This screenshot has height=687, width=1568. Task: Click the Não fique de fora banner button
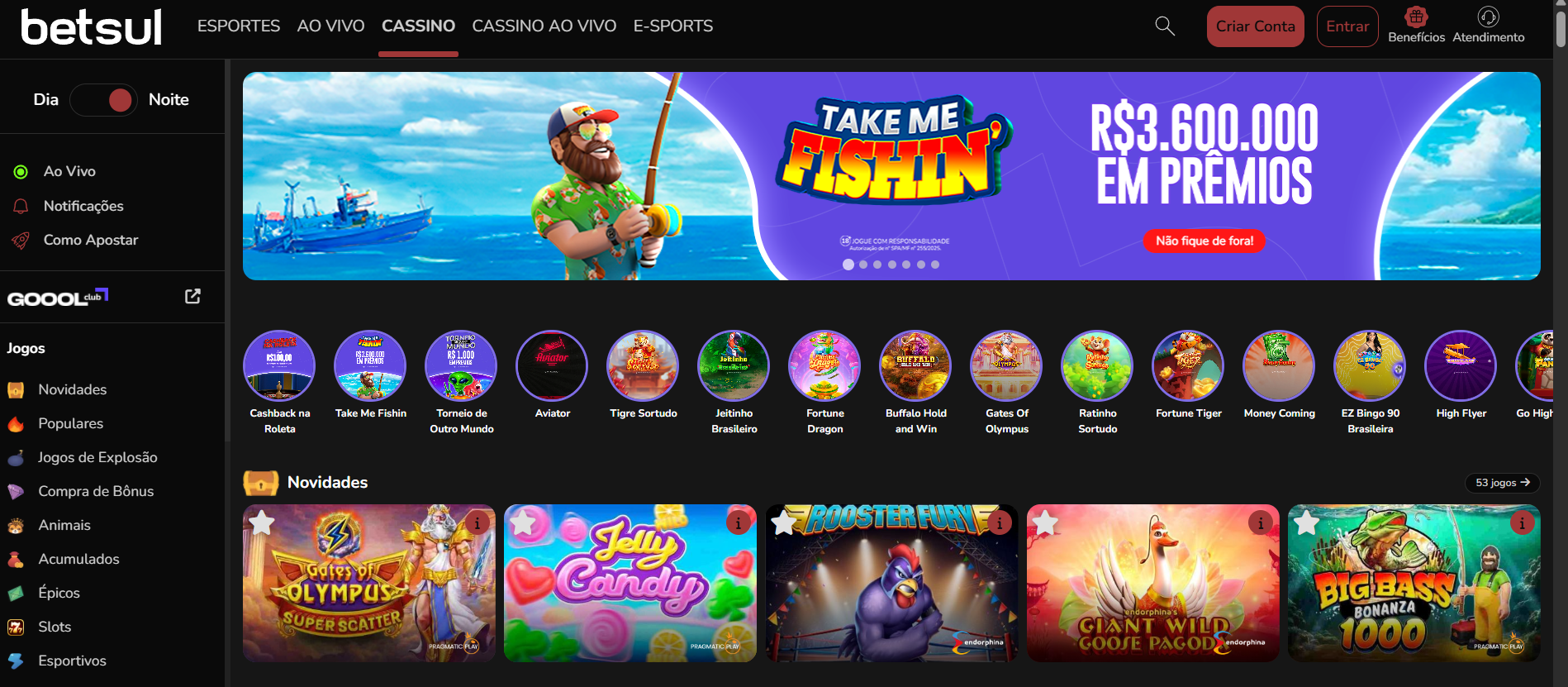click(1205, 241)
